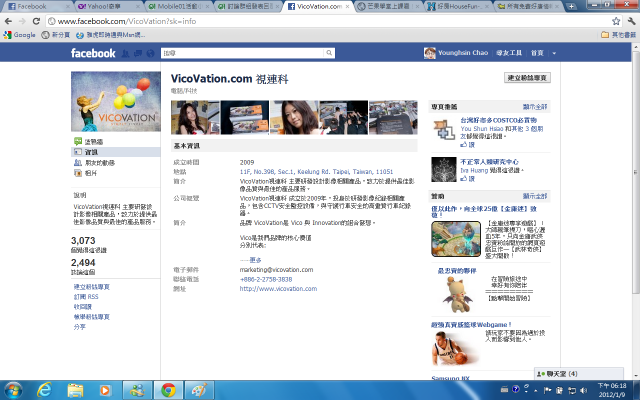Click Younghsin Chao name in header
This screenshot has width=640, height=400.
(463, 53)
